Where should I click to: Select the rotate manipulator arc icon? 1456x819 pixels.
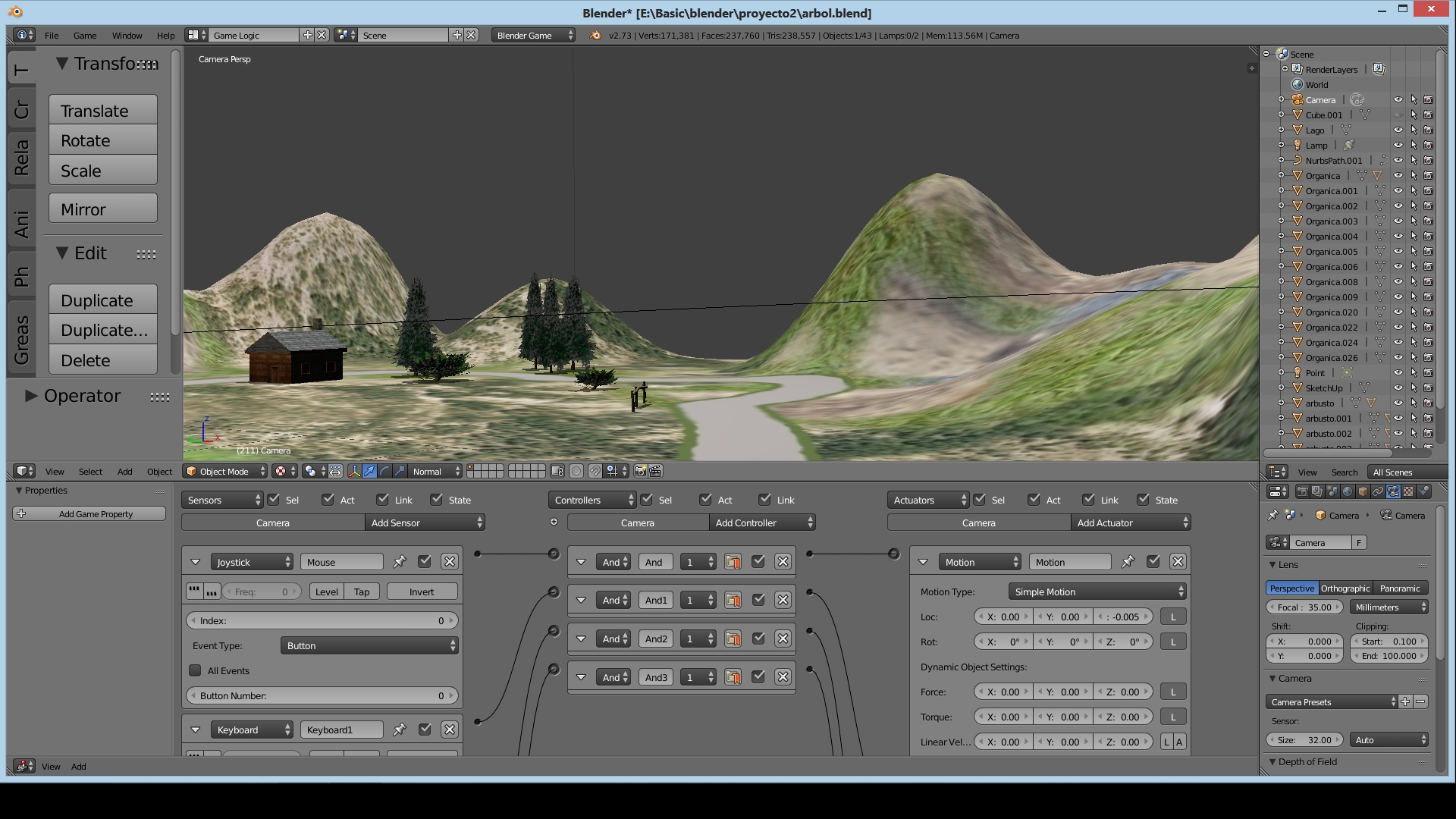(x=384, y=471)
